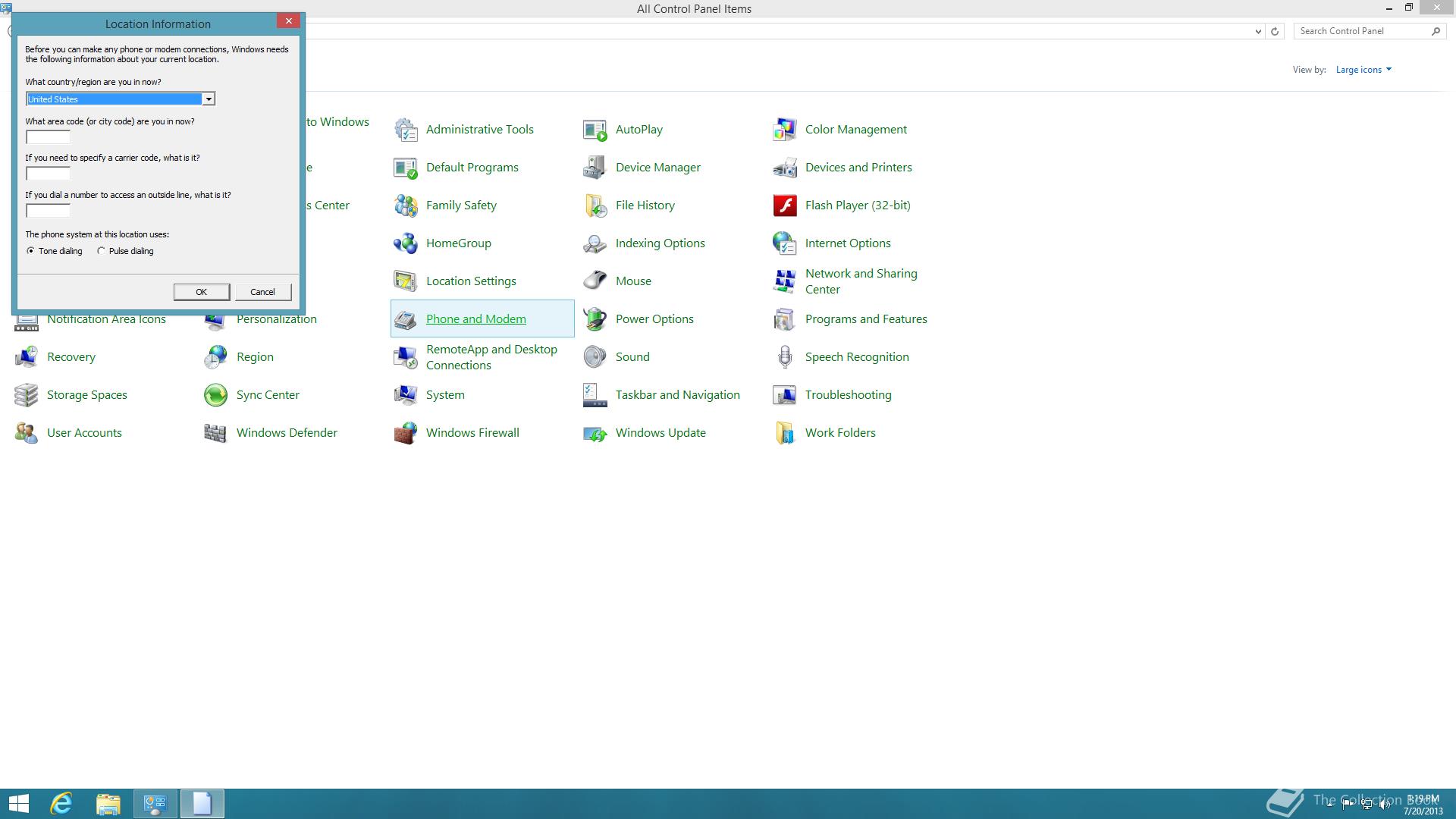The height and width of the screenshot is (819, 1456).
Task: Click the search magnifier icon
Action: pyautogui.click(x=1436, y=31)
